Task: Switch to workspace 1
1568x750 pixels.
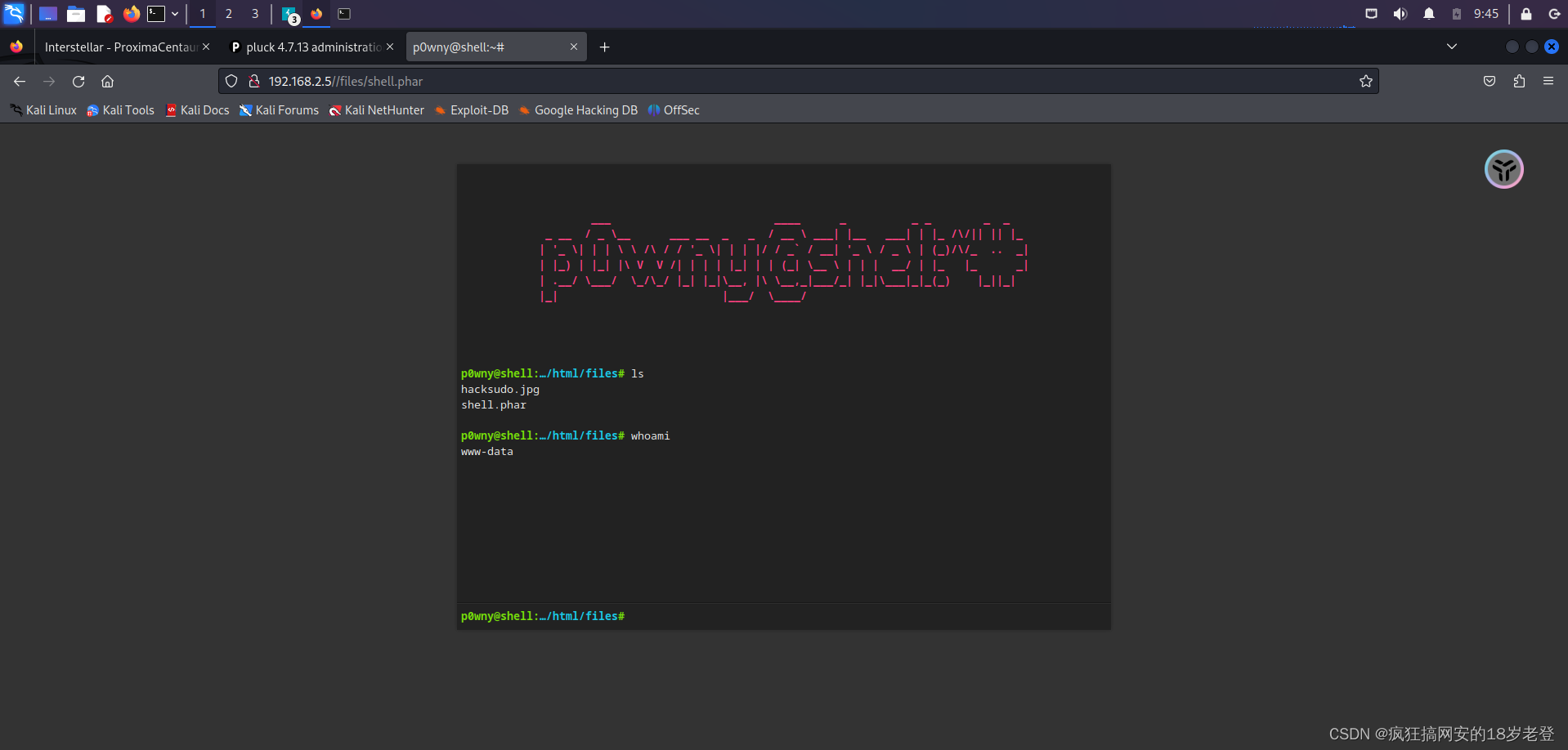Action: (x=203, y=14)
